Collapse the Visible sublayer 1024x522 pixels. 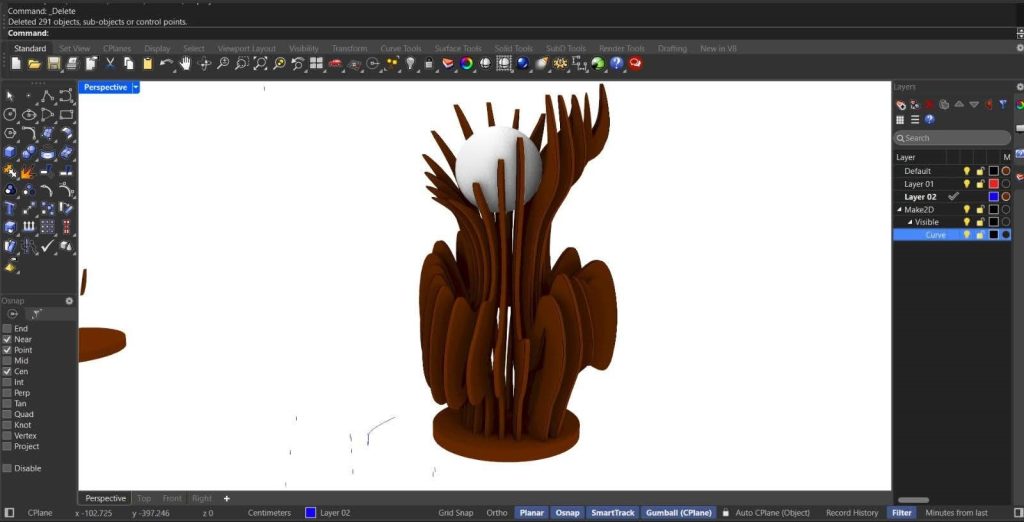point(910,222)
